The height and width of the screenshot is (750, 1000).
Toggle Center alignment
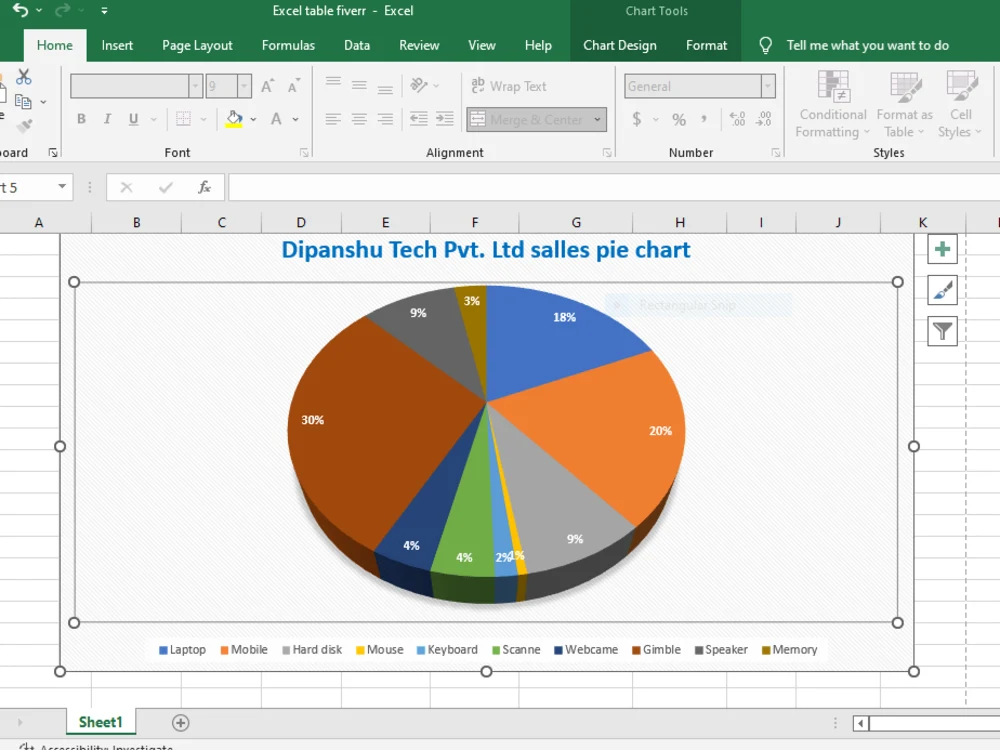(x=359, y=119)
